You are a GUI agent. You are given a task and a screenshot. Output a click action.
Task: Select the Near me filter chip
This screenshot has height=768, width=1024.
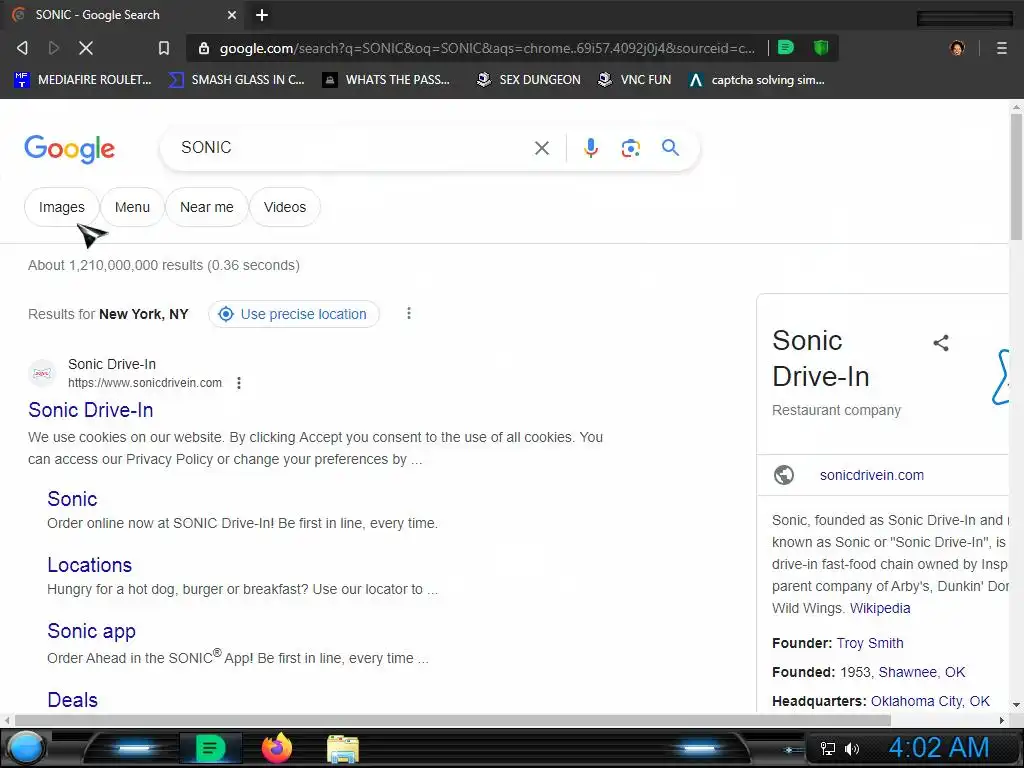click(206, 207)
